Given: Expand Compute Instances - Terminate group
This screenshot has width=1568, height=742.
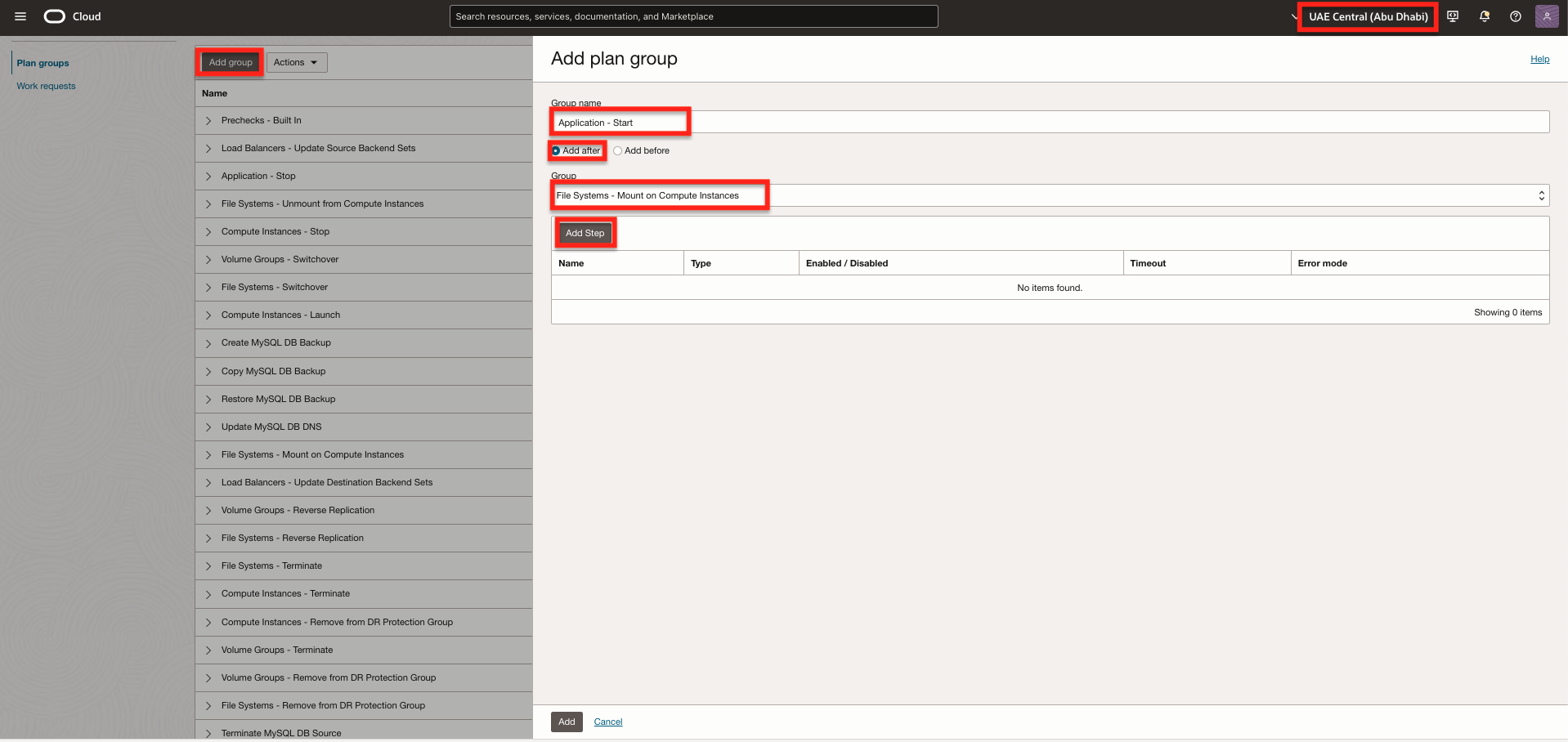Looking at the screenshot, I should (208, 594).
